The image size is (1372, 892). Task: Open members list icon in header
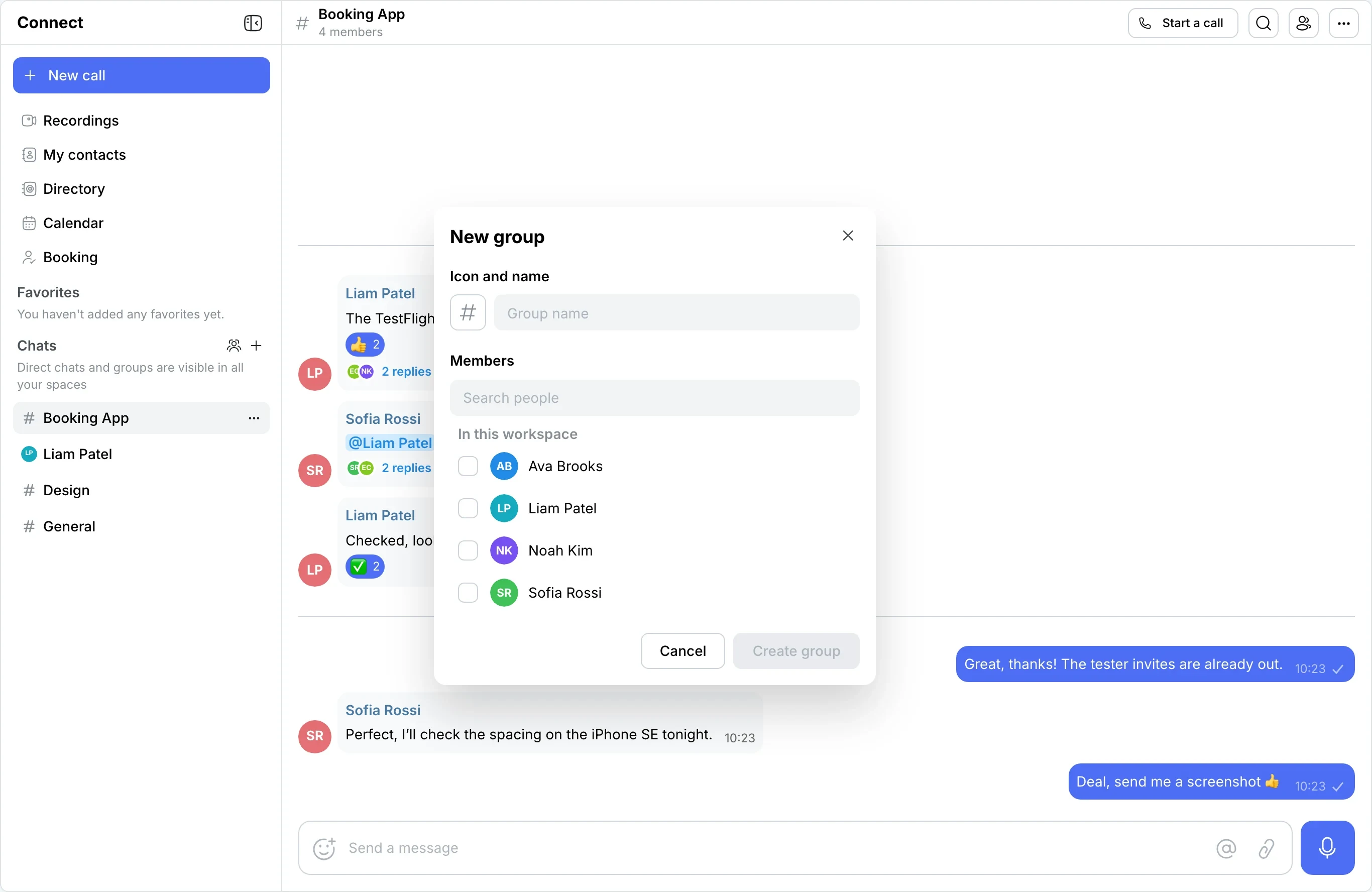coord(1303,23)
